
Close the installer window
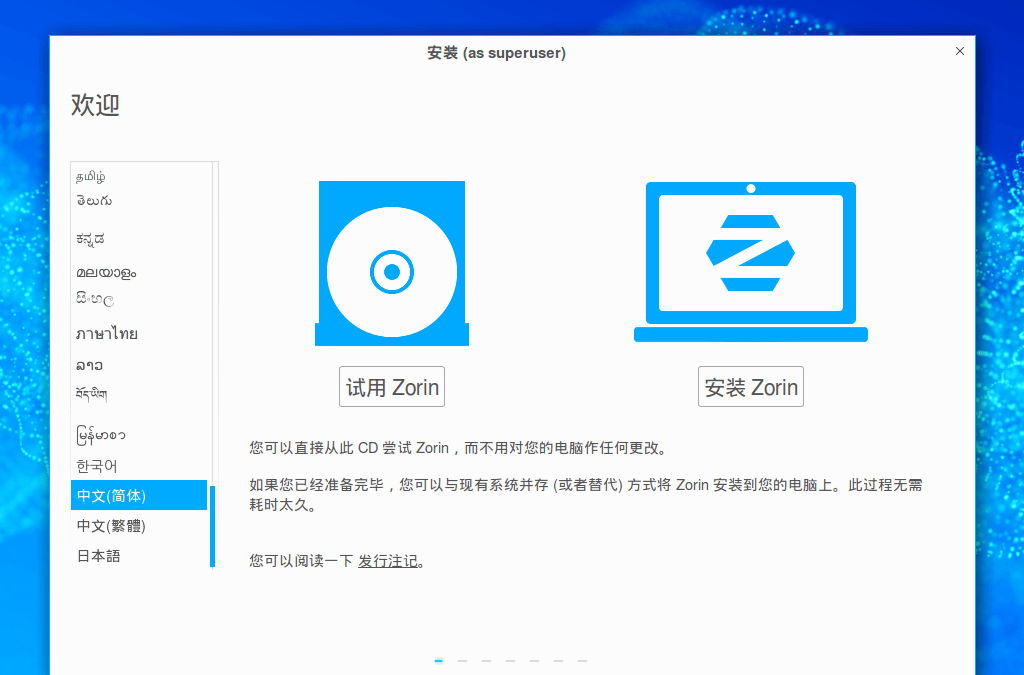coord(959,51)
